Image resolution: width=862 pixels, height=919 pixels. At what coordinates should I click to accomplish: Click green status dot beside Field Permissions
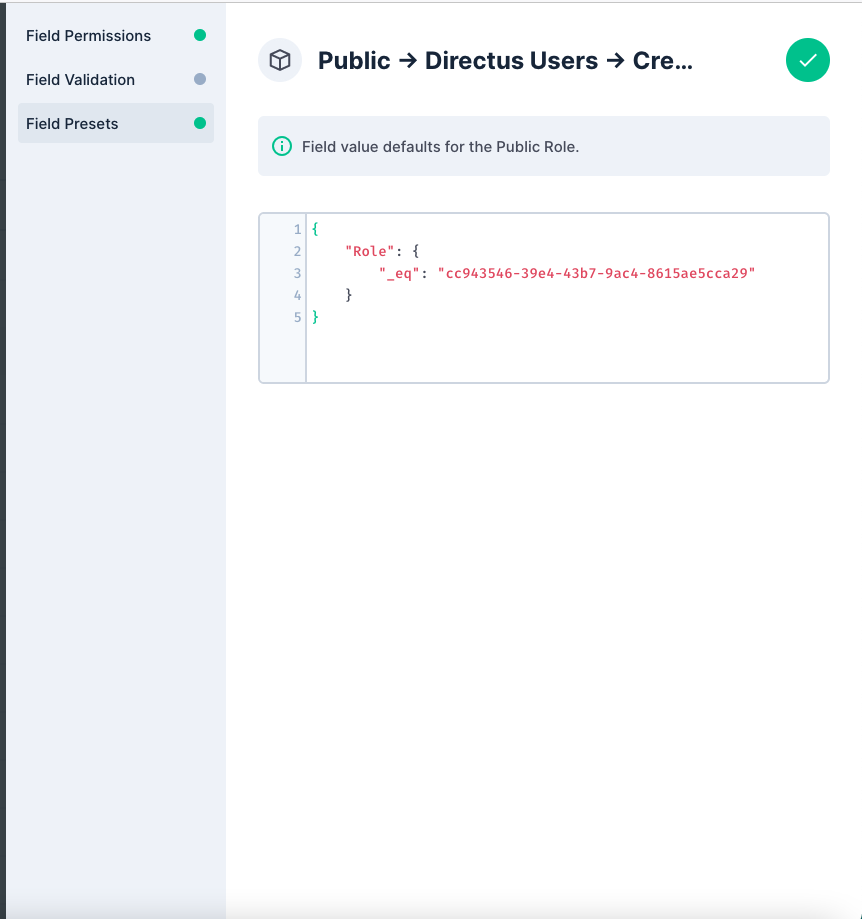pos(200,35)
